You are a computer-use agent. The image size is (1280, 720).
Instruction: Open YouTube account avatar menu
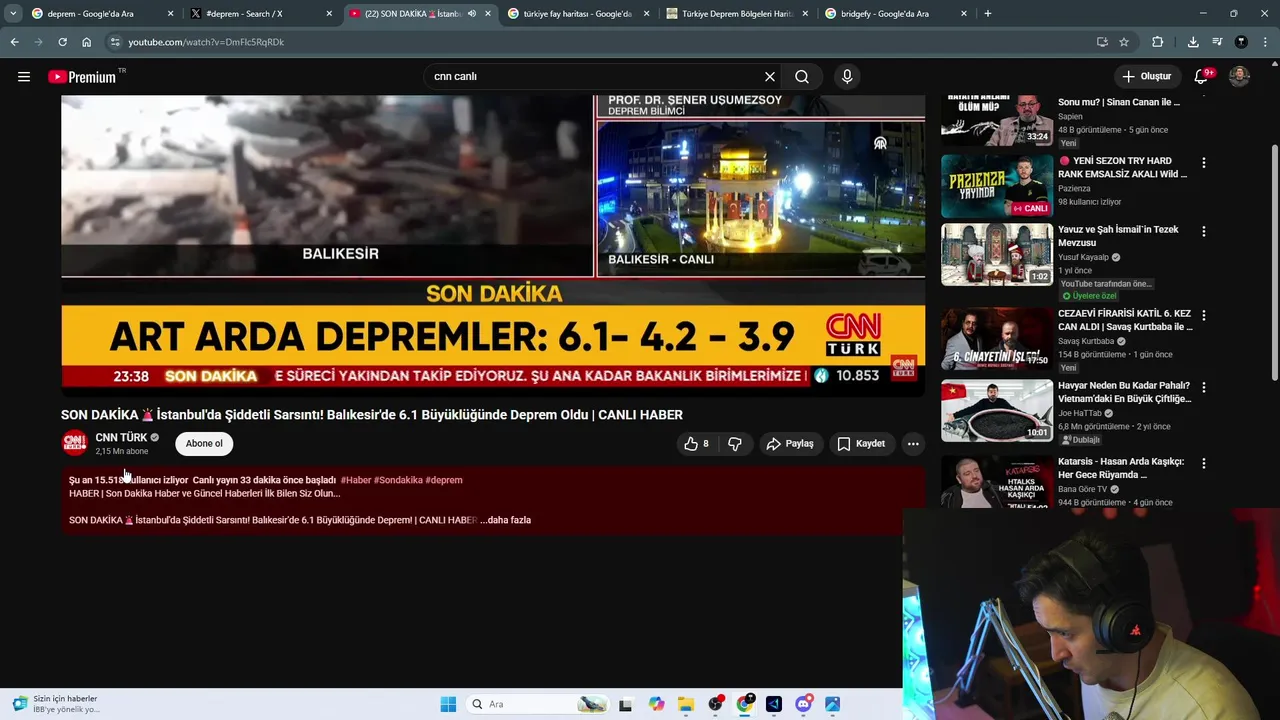pyautogui.click(x=1239, y=76)
